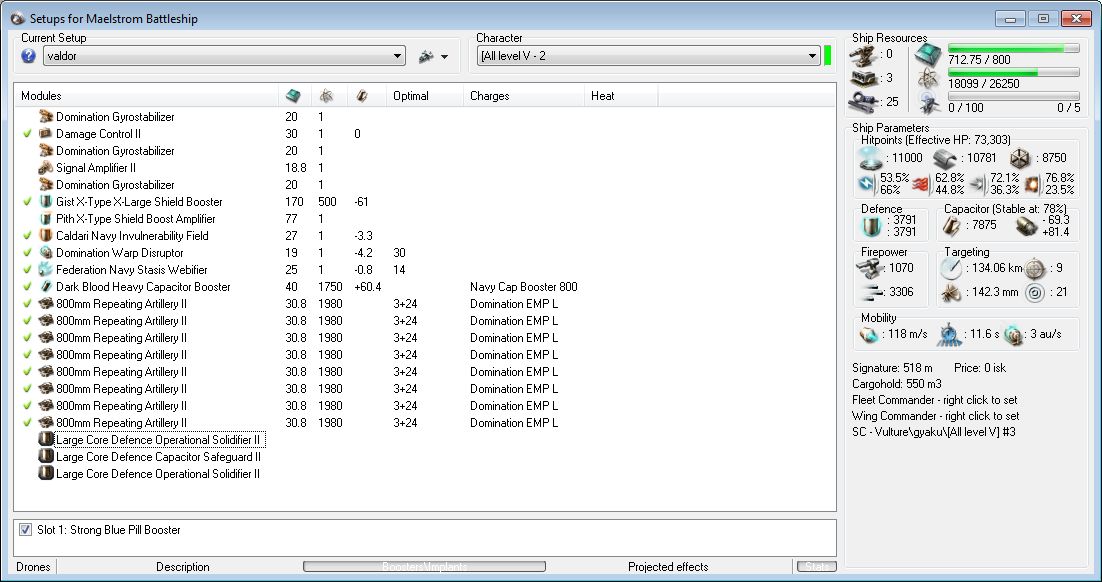Click the Large Core Defence Capacitor Safeguard II icon

pyautogui.click(x=46, y=457)
